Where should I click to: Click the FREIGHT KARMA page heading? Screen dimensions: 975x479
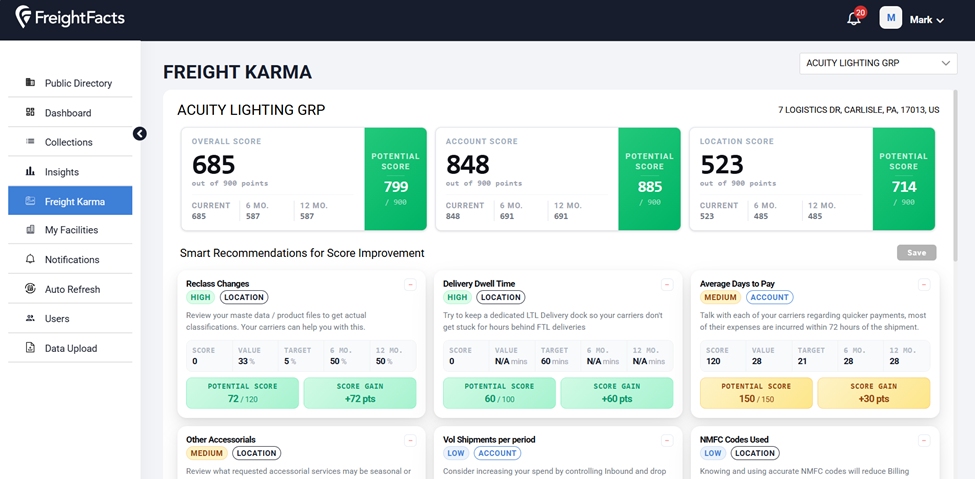pos(238,72)
